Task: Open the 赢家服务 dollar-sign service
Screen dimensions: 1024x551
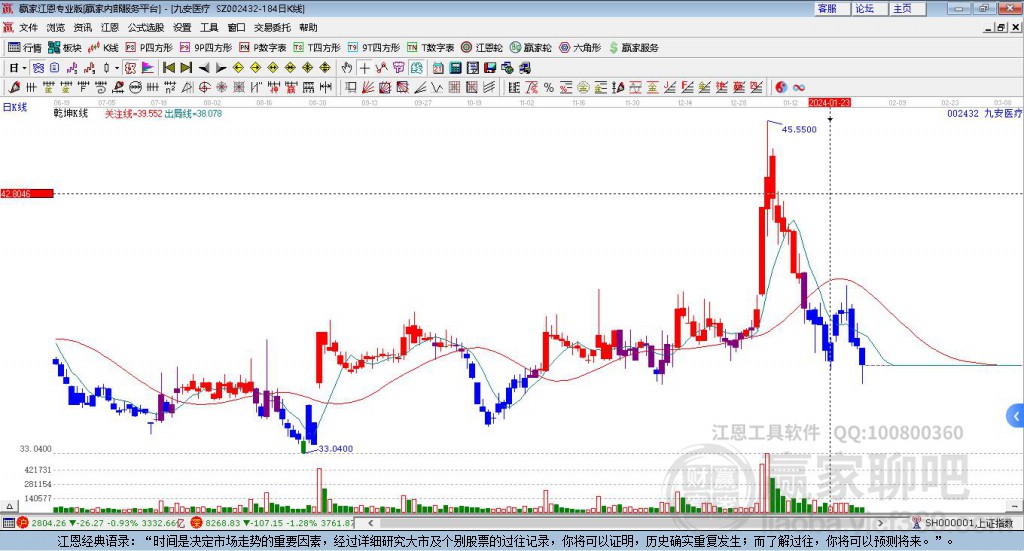Action: (633, 48)
